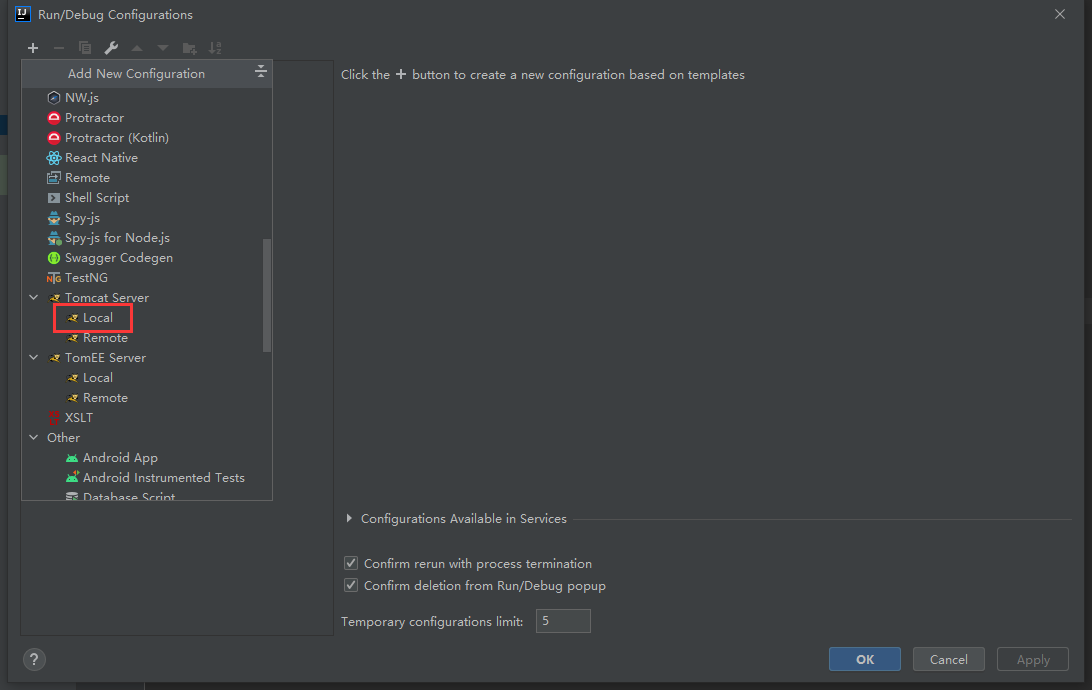The height and width of the screenshot is (690, 1092).
Task: Select the Spy-js for Node.js icon
Action: click(x=54, y=238)
